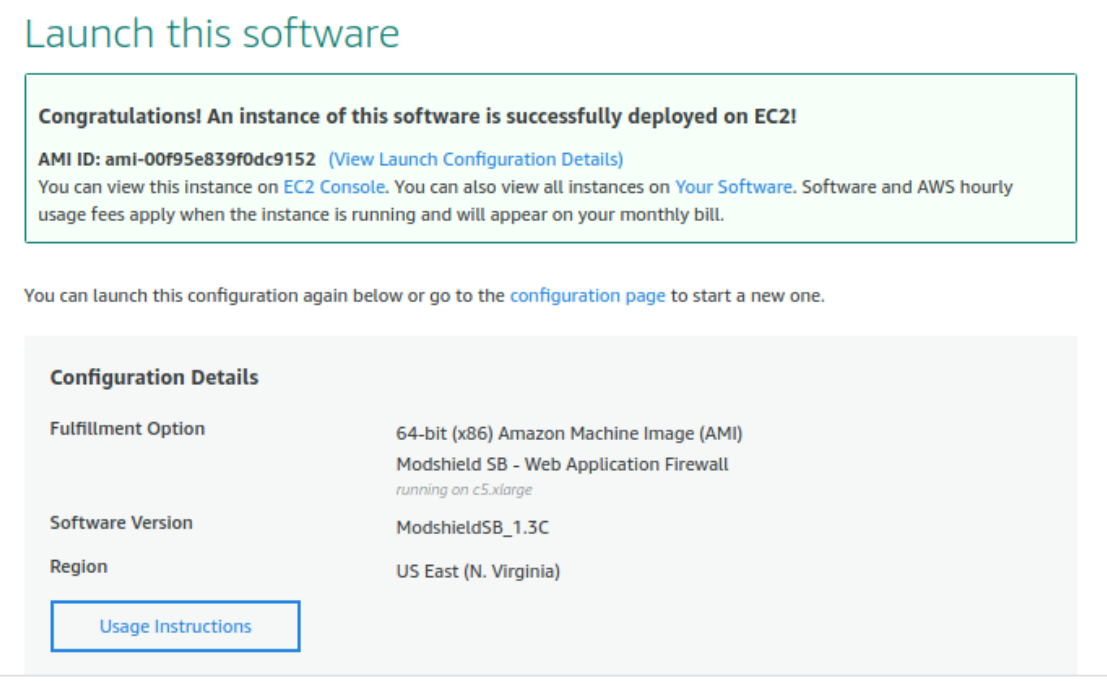Click the Launch this software heading
1107x681 pixels.
pos(212,33)
